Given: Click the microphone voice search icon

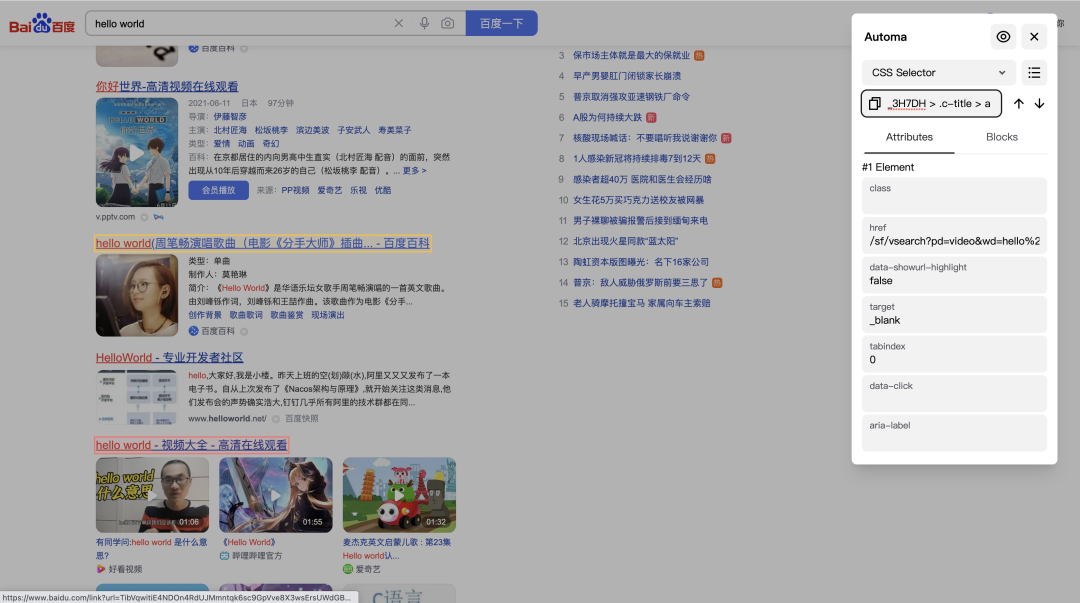Looking at the screenshot, I should point(424,23).
